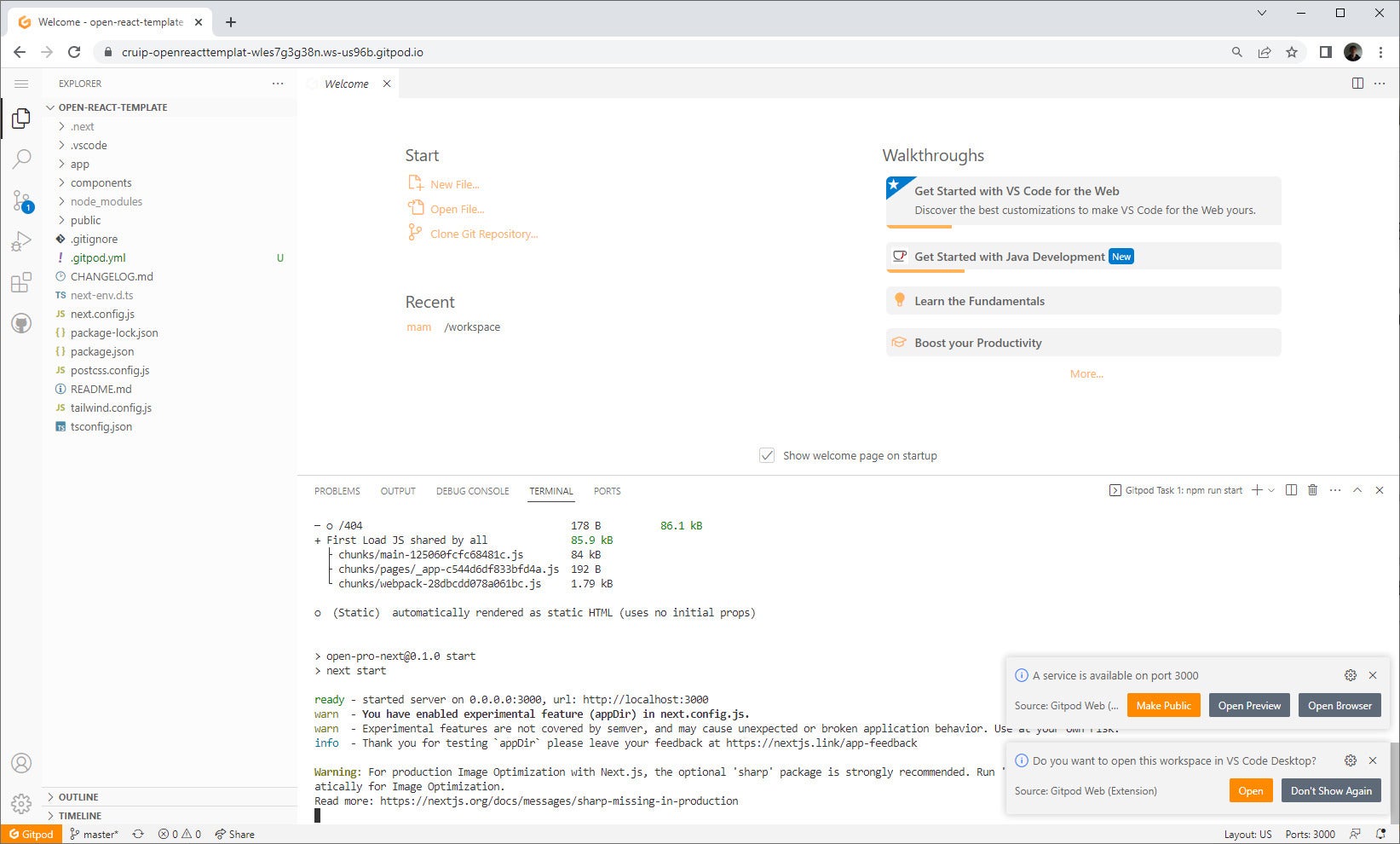Click the feedback icon in status bar
Viewport: 1400px width, 844px height.
click(x=1355, y=834)
